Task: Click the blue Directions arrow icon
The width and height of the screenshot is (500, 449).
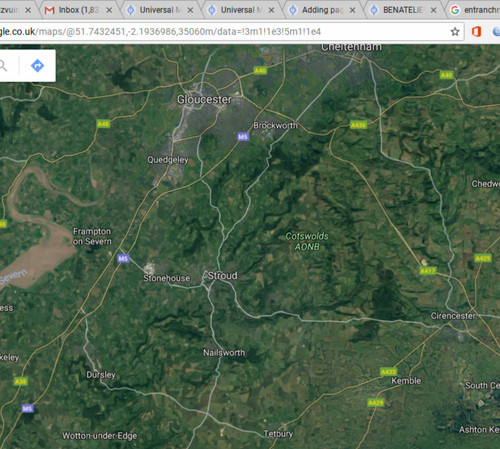Action: tap(37, 66)
